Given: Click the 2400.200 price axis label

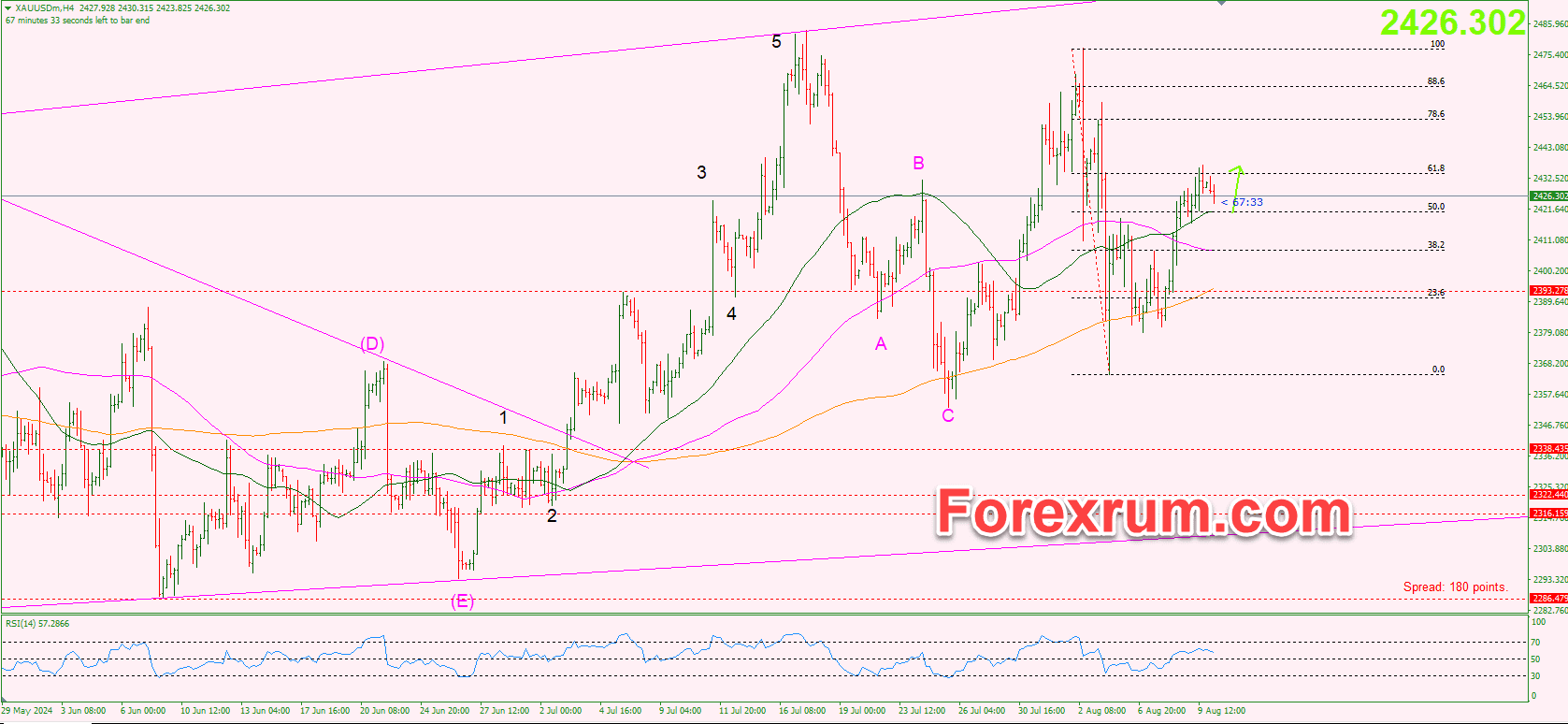Looking at the screenshot, I should point(1550,271).
